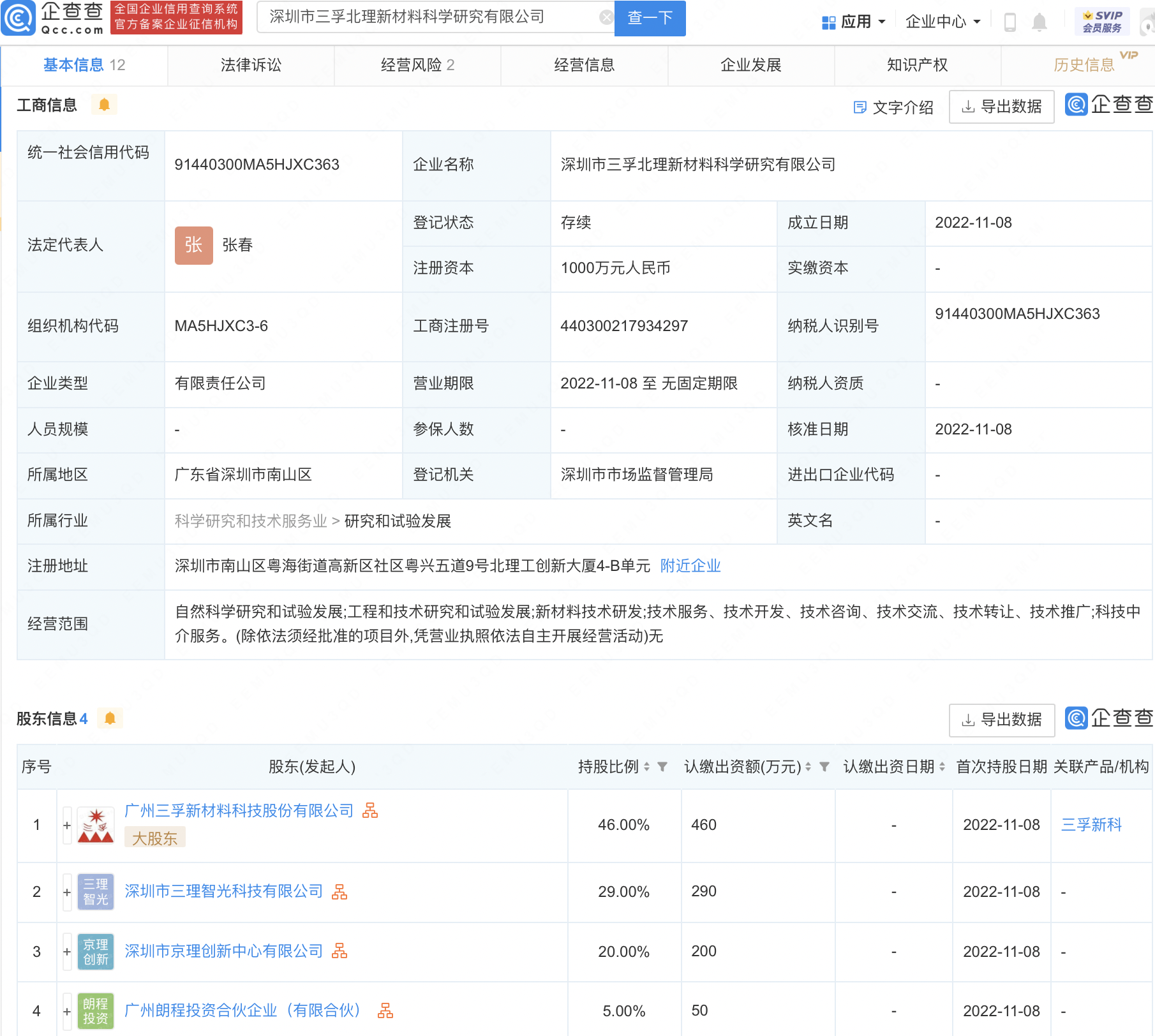
Task: Open legal representative 张春 link
Action: [x=237, y=245]
